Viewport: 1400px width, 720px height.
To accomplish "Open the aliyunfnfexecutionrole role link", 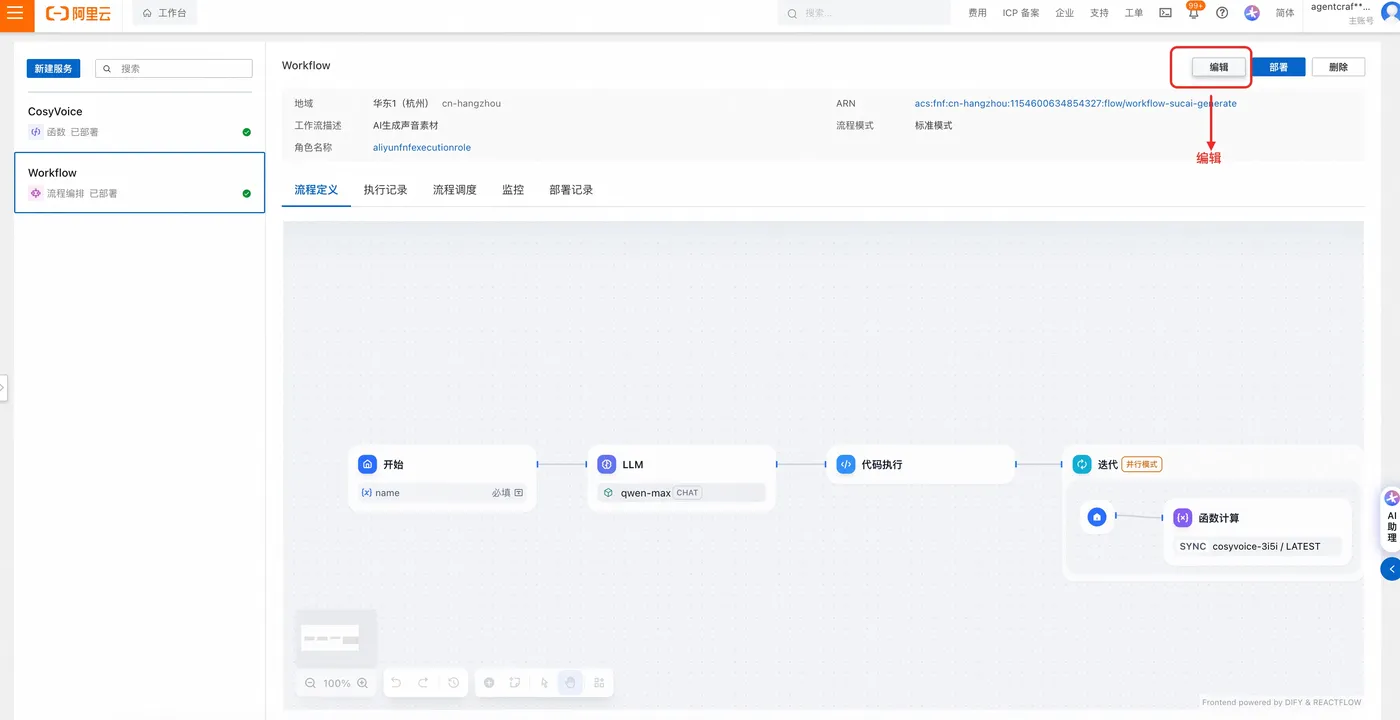I will [x=422, y=147].
